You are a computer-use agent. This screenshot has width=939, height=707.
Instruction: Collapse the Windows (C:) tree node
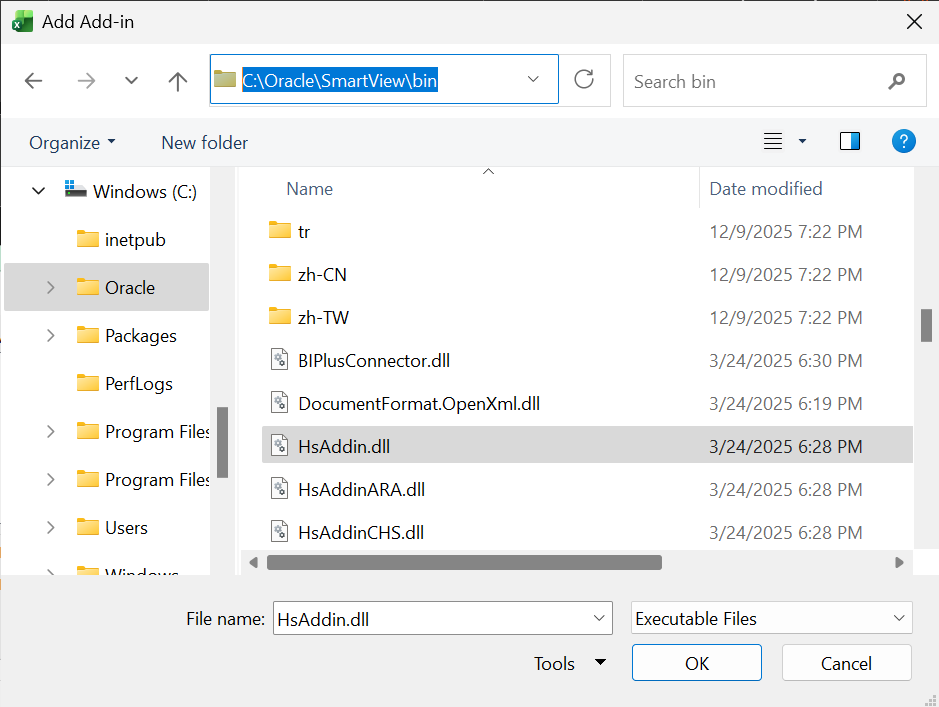coord(38,192)
